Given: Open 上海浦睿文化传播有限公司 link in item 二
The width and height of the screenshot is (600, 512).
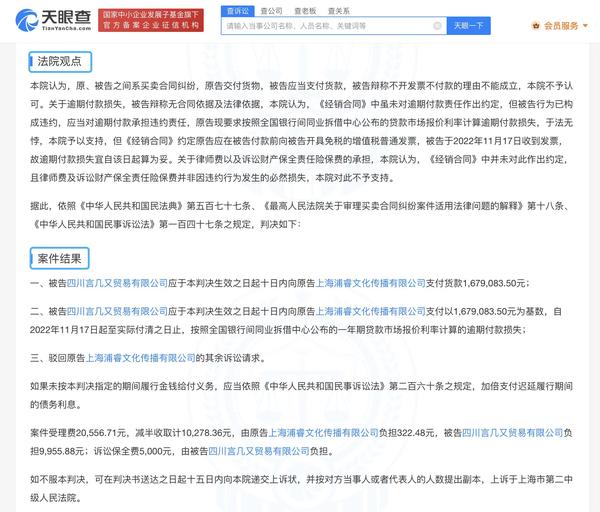Looking at the screenshot, I should [370, 311].
